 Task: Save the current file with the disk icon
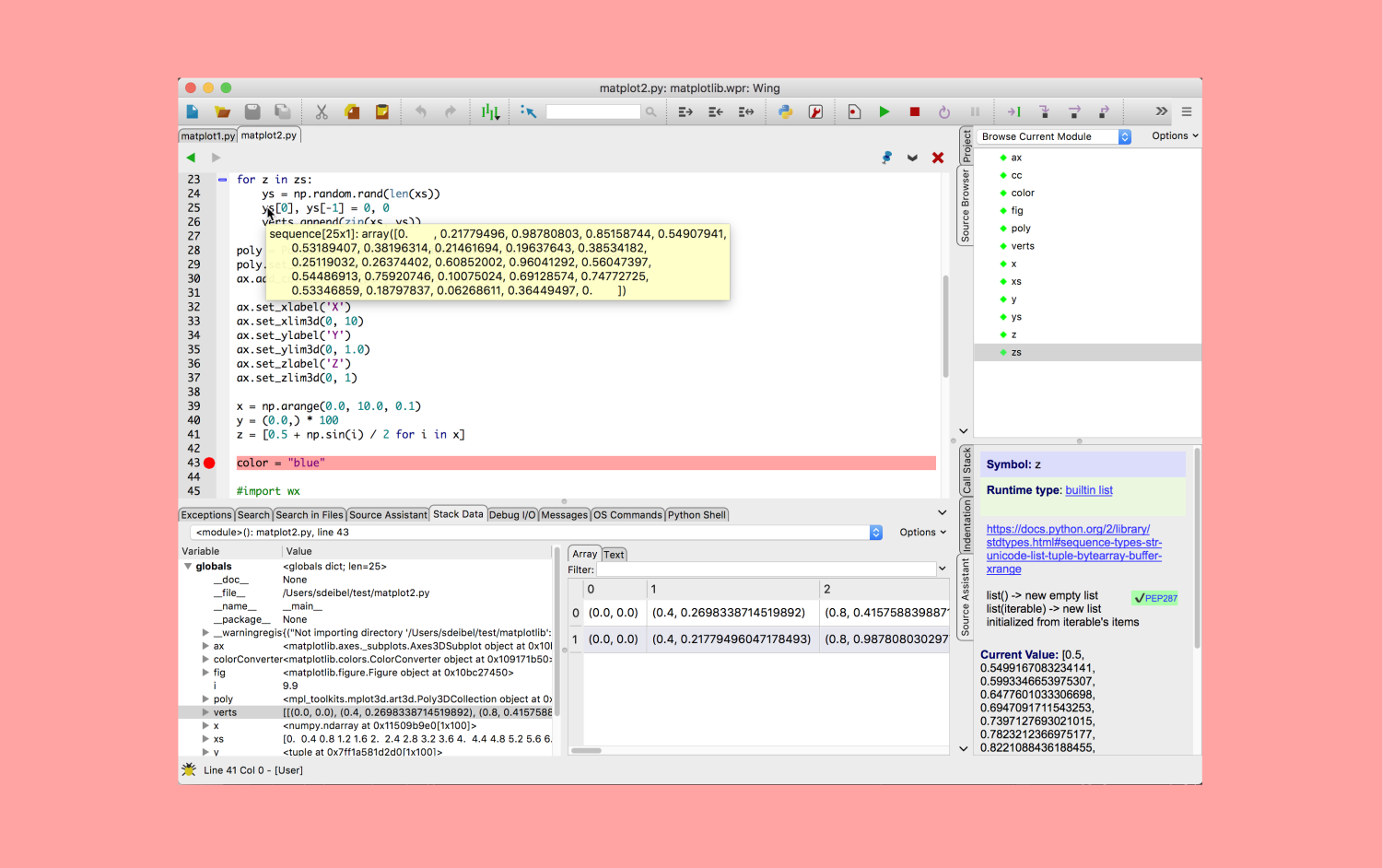click(x=252, y=111)
